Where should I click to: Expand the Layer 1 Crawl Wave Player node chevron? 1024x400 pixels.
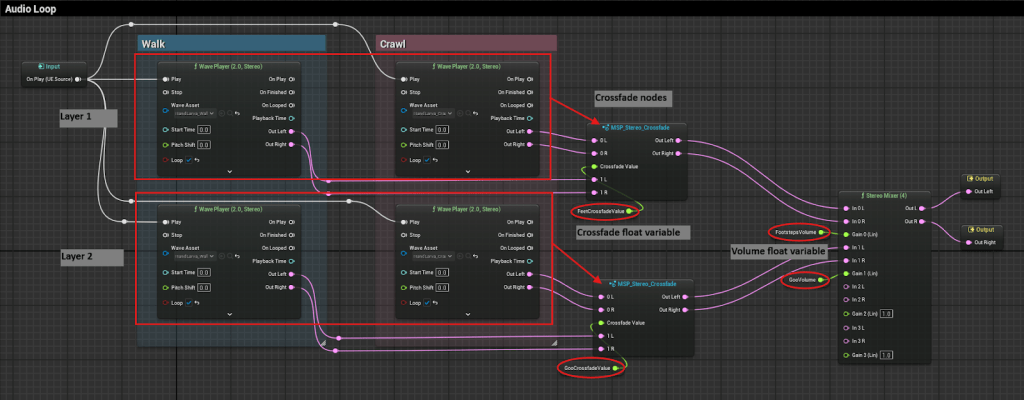pos(467,172)
